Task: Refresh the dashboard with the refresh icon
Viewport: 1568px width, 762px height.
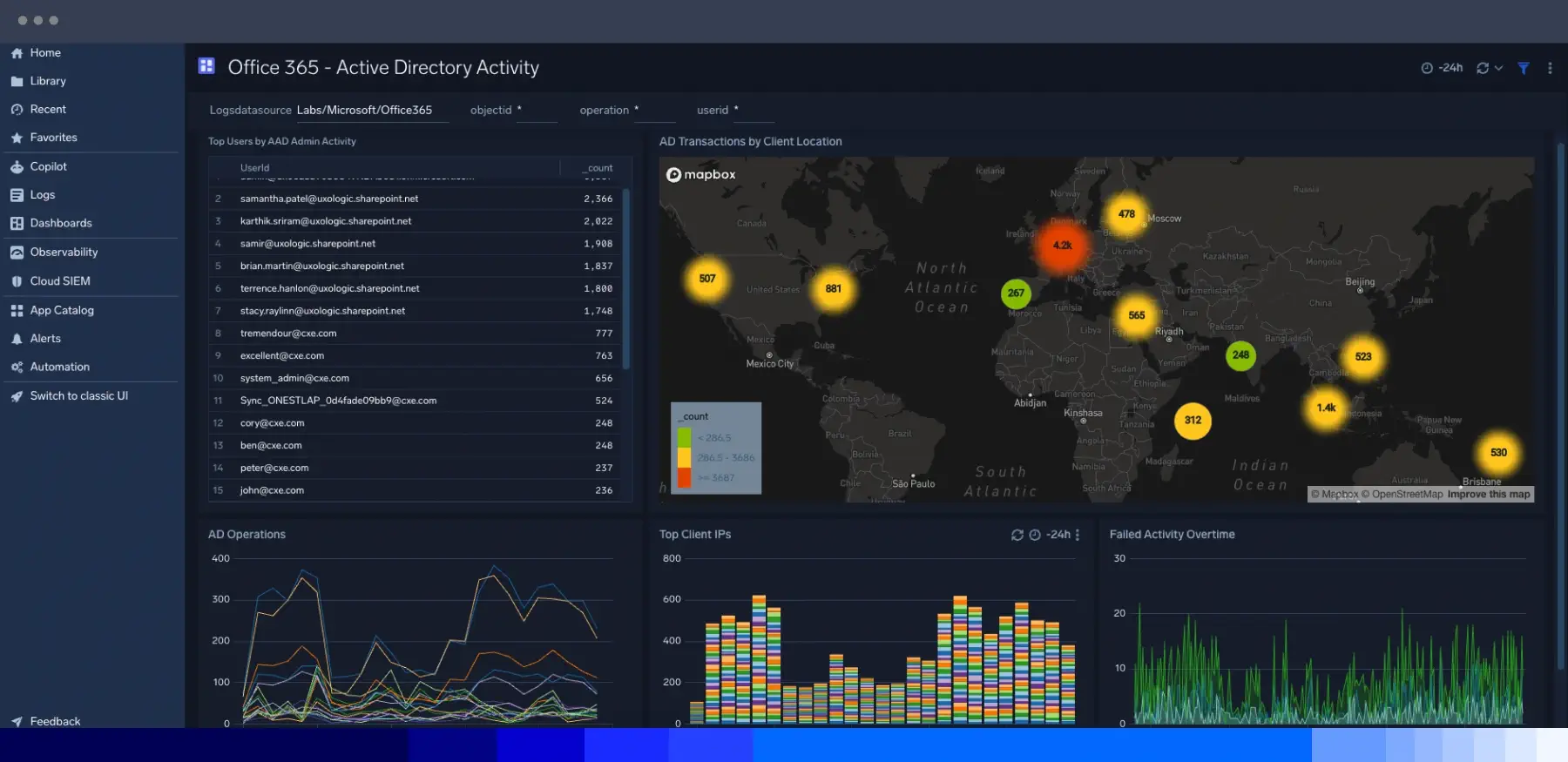Action: point(1483,68)
